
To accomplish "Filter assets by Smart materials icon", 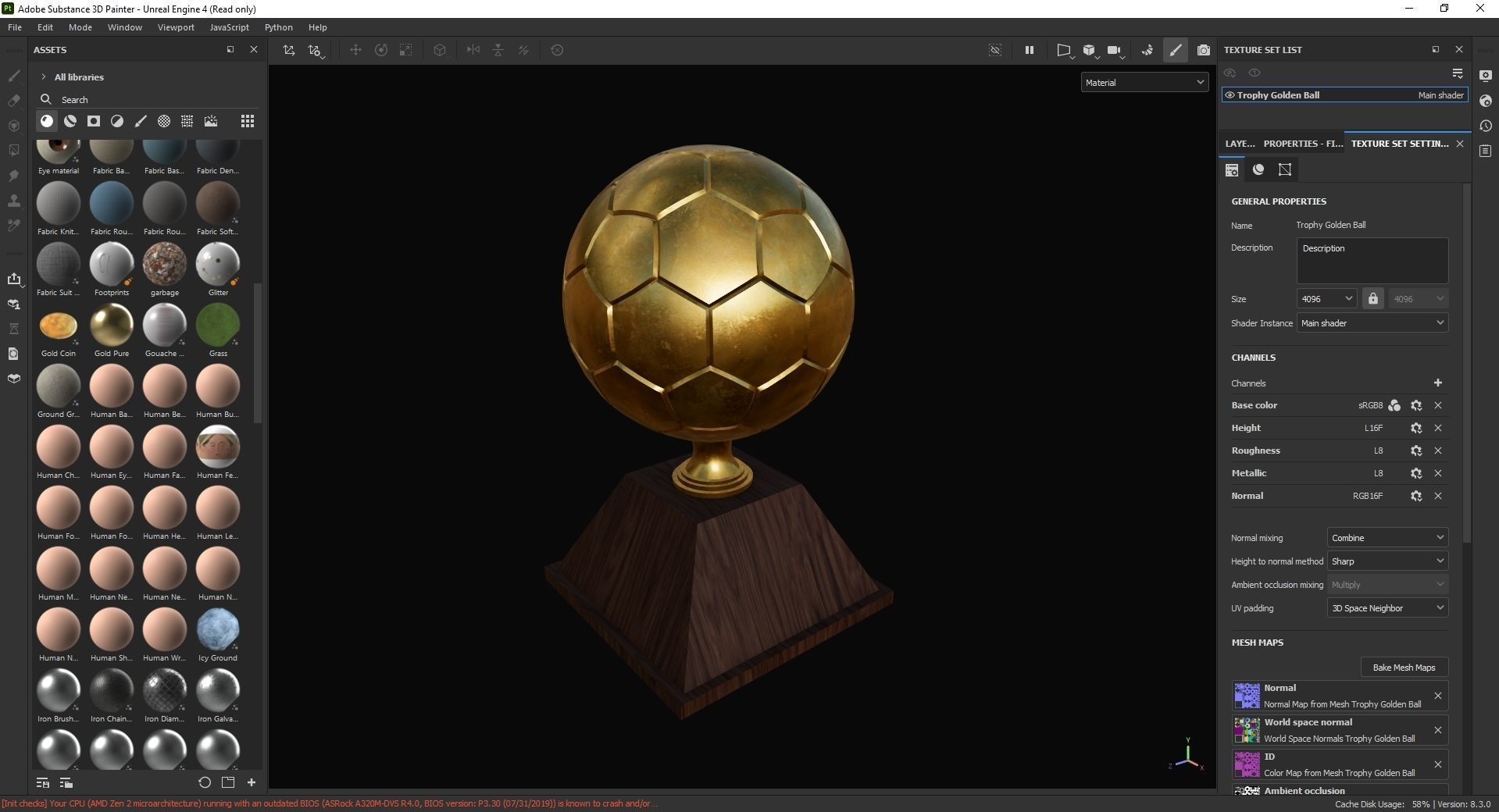I will 70,121.
